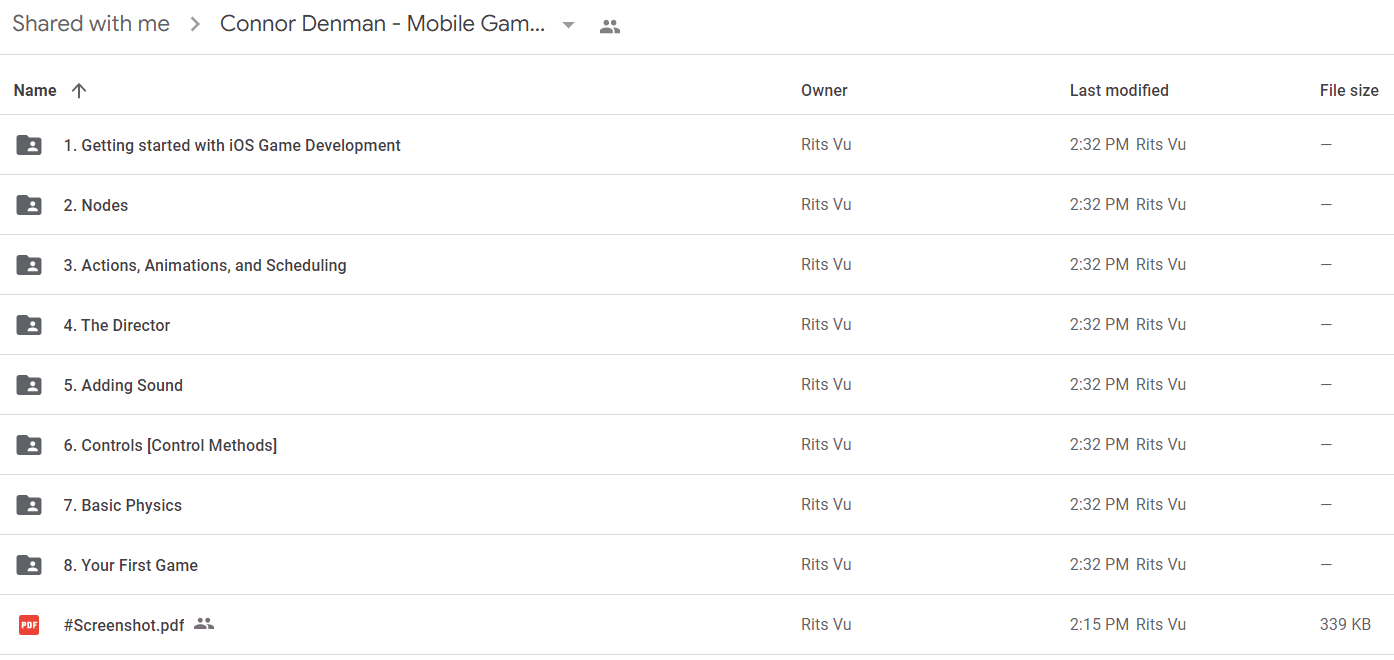Reverse sort direction with the Name arrow

(79, 90)
